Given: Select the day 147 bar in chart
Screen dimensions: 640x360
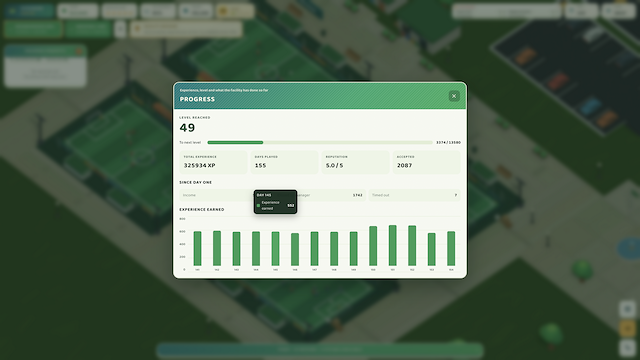Looking at the screenshot, I should click(x=314, y=249).
